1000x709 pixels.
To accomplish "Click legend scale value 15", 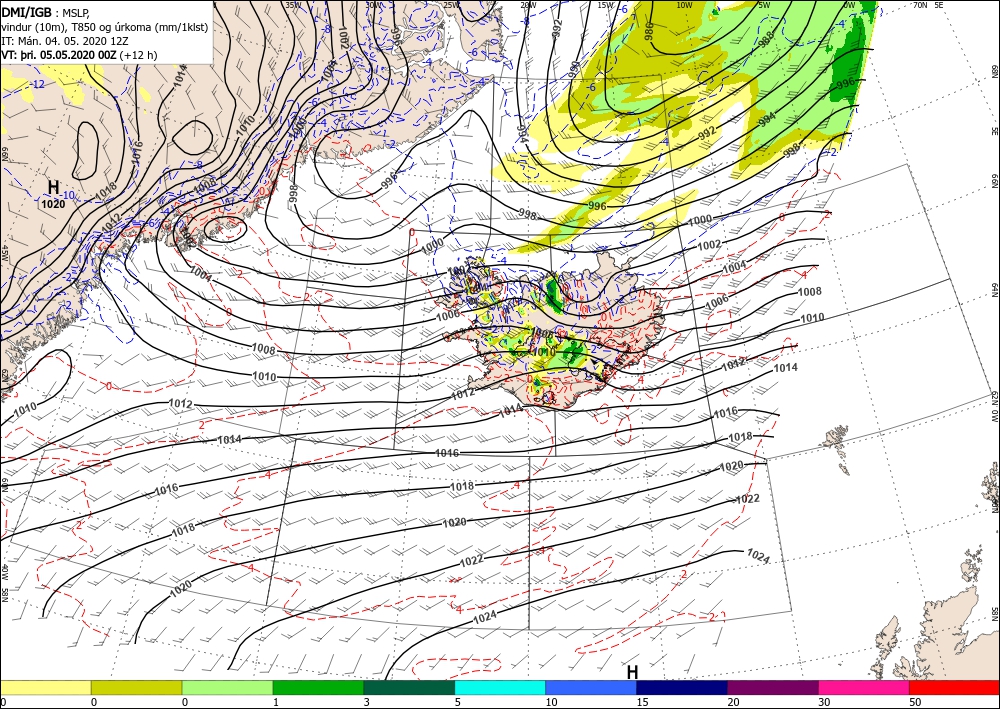I will (642, 702).
